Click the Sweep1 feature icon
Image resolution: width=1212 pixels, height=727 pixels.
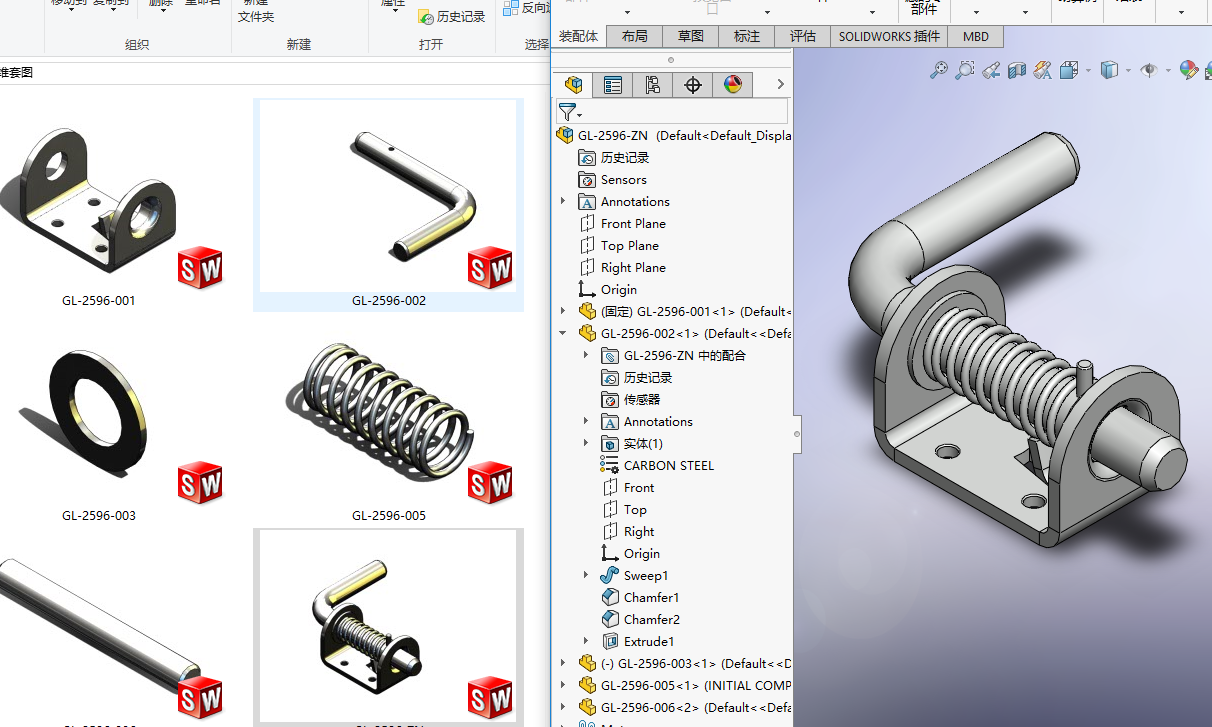pos(609,575)
